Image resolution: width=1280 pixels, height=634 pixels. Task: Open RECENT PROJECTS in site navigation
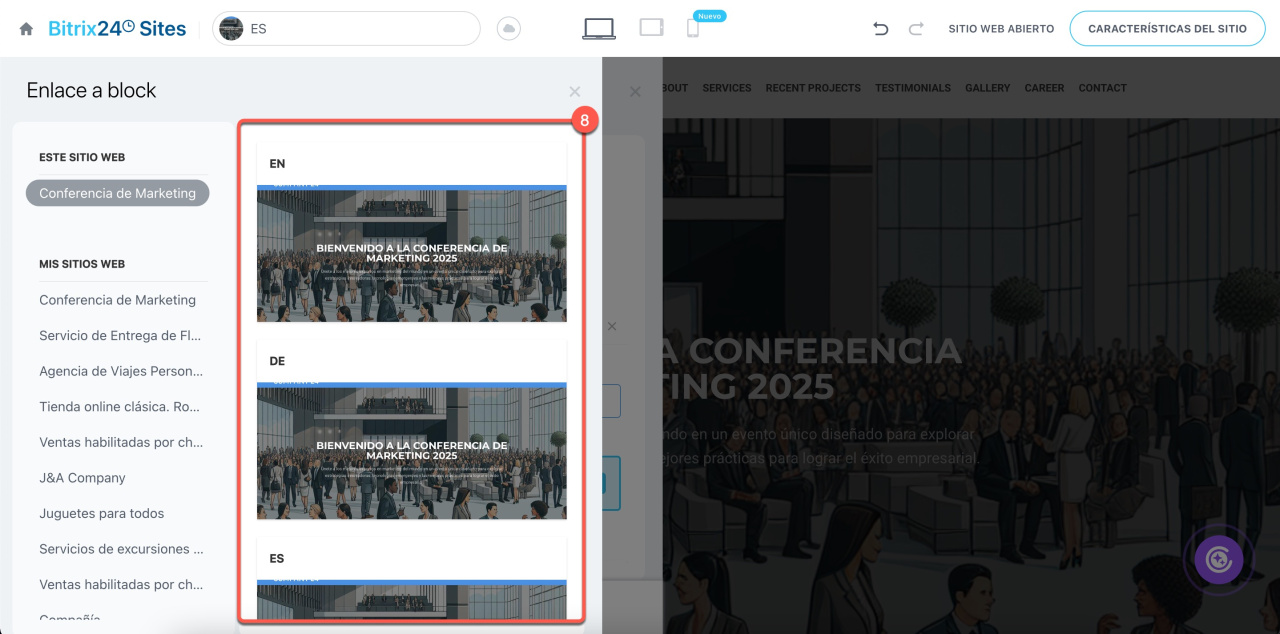tap(813, 88)
